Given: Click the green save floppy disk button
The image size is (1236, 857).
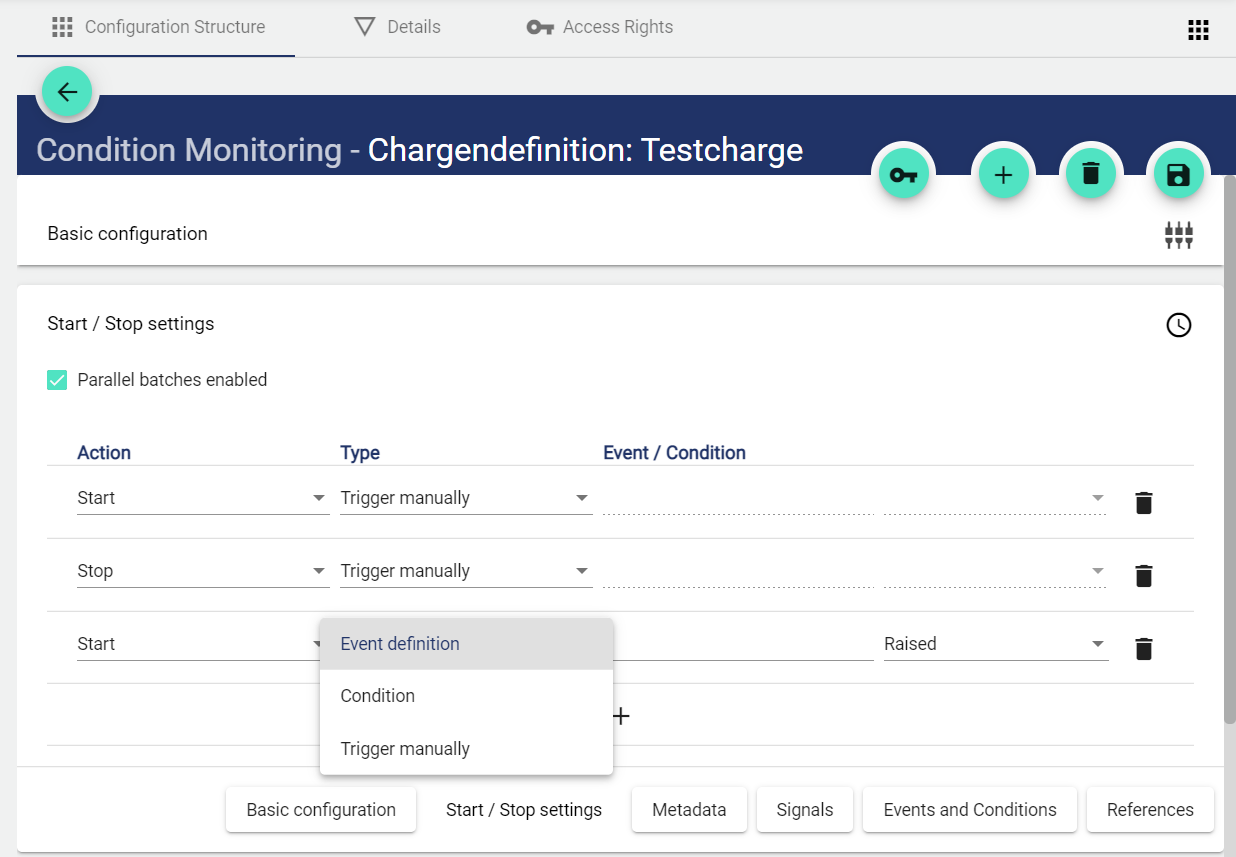Looking at the screenshot, I should pos(1178,175).
